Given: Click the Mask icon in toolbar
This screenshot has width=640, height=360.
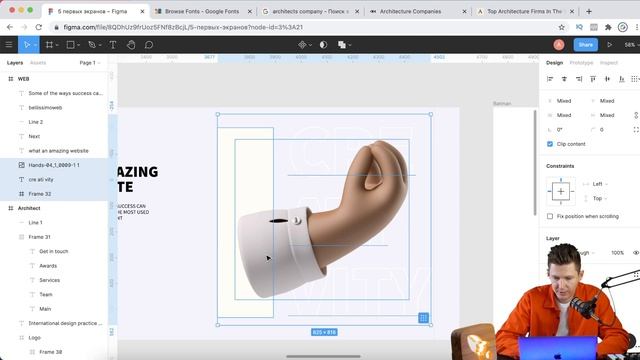Looking at the screenshot, I should [x=323, y=44].
